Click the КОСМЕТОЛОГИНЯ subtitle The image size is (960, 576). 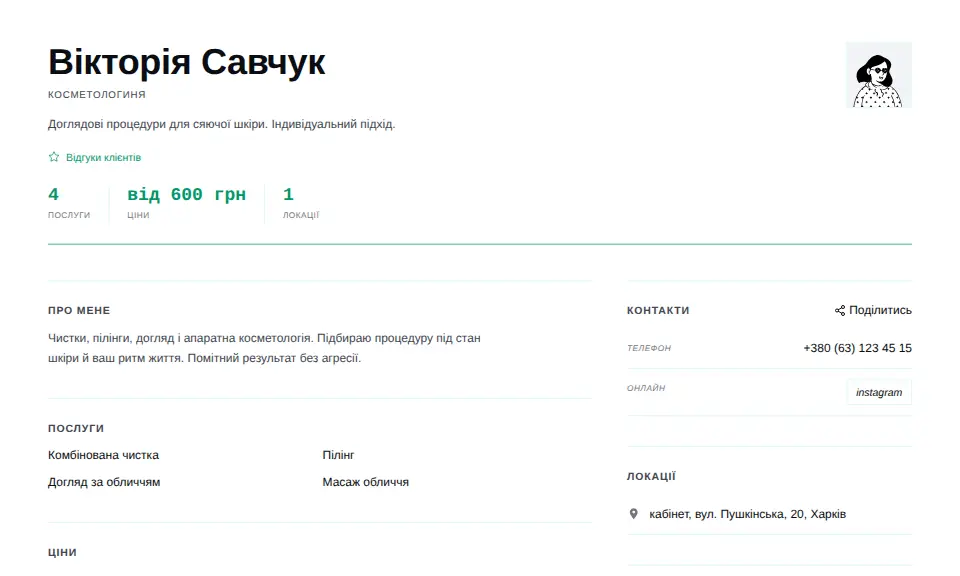(x=97, y=94)
